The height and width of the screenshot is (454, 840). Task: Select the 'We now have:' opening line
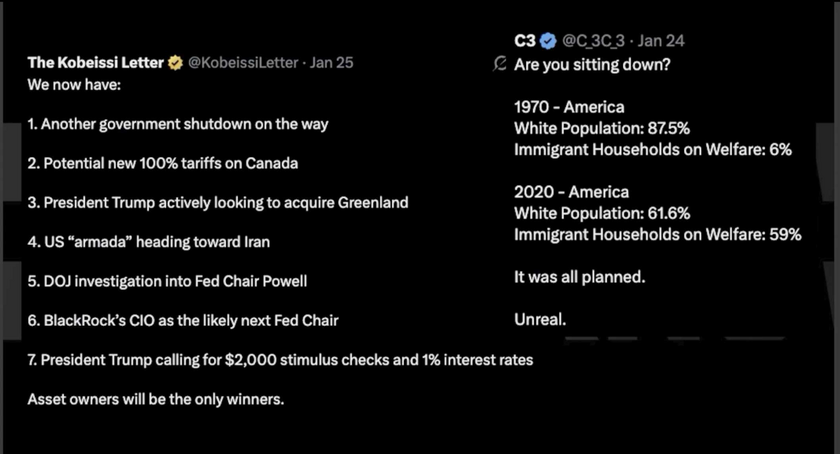coord(74,85)
